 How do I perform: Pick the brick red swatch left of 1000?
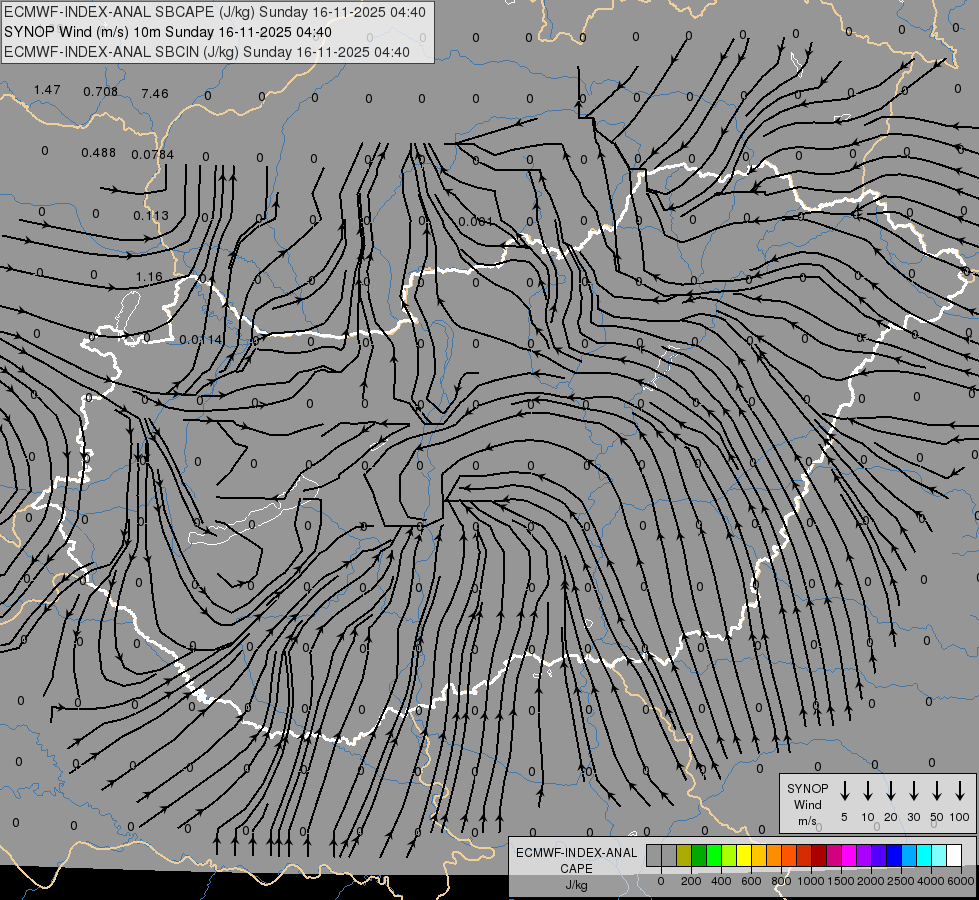point(804,856)
